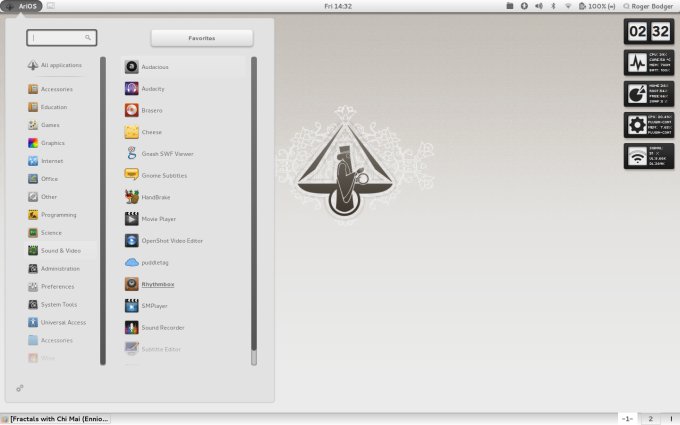The width and height of the screenshot is (680, 425).
Task: Open OpenShot Video Editor
Action: point(171,240)
